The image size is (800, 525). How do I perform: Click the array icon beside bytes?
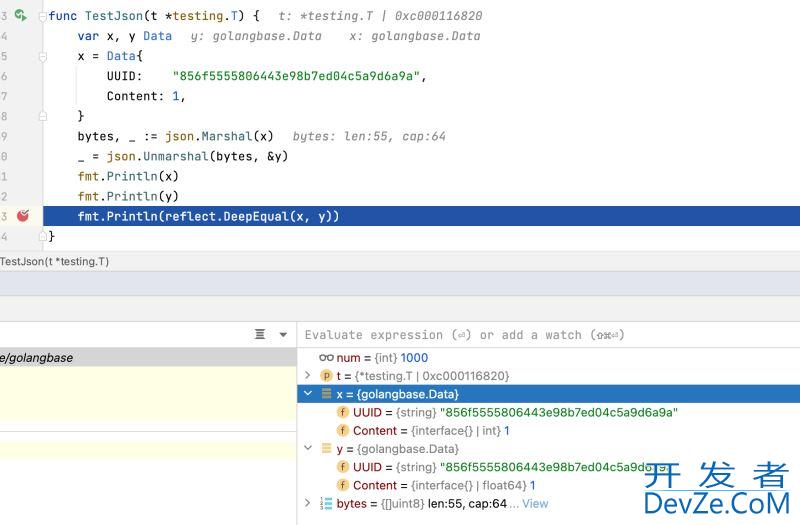326,504
